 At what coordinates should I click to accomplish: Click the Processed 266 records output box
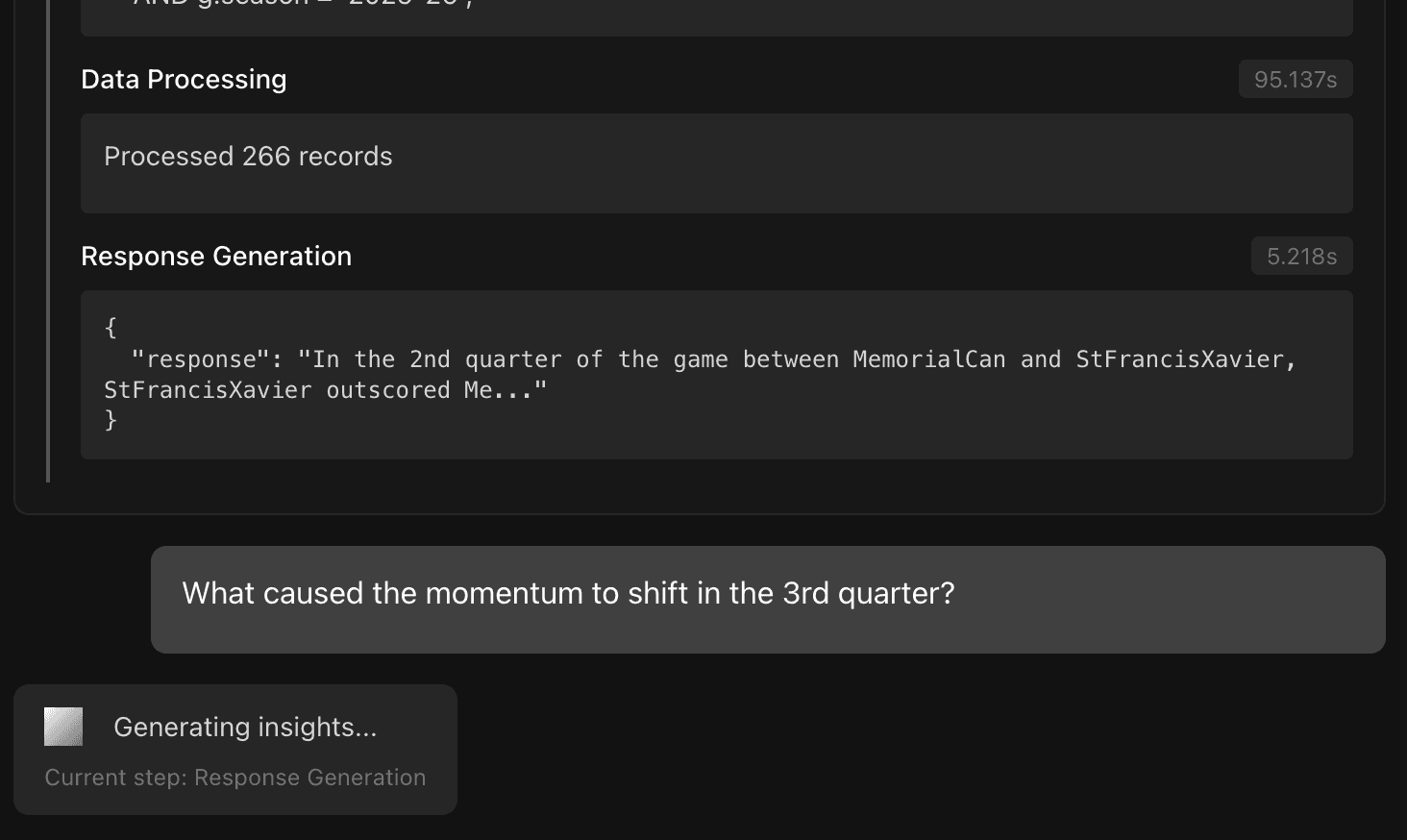tap(717, 163)
